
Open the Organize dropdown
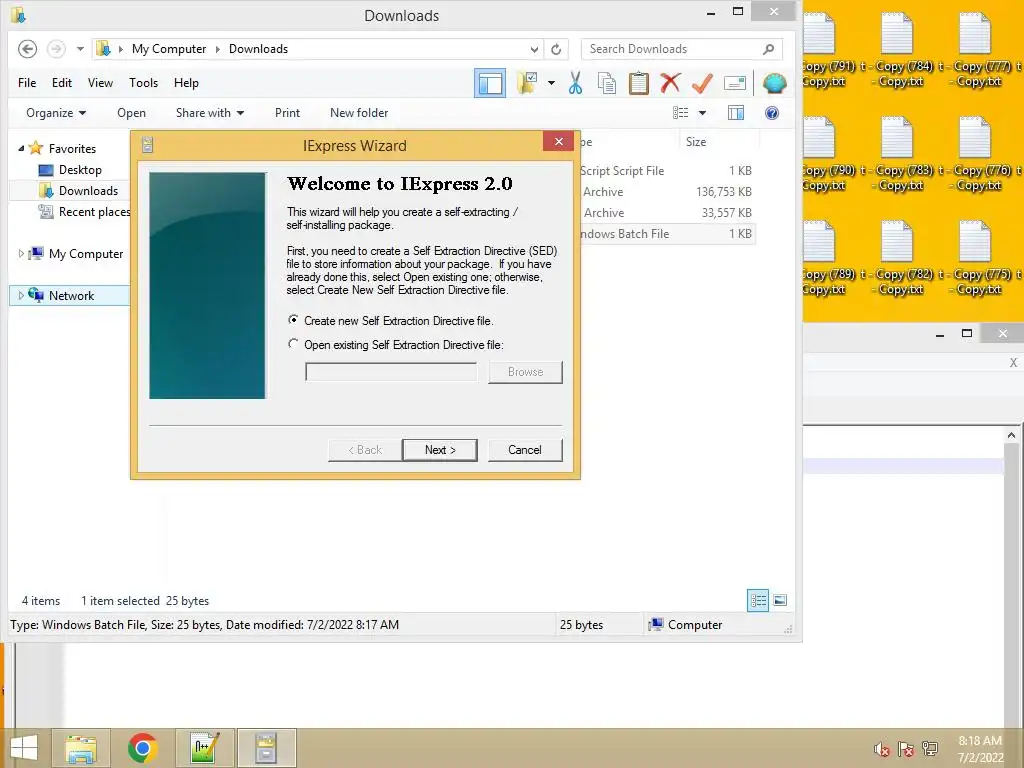(x=56, y=113)
